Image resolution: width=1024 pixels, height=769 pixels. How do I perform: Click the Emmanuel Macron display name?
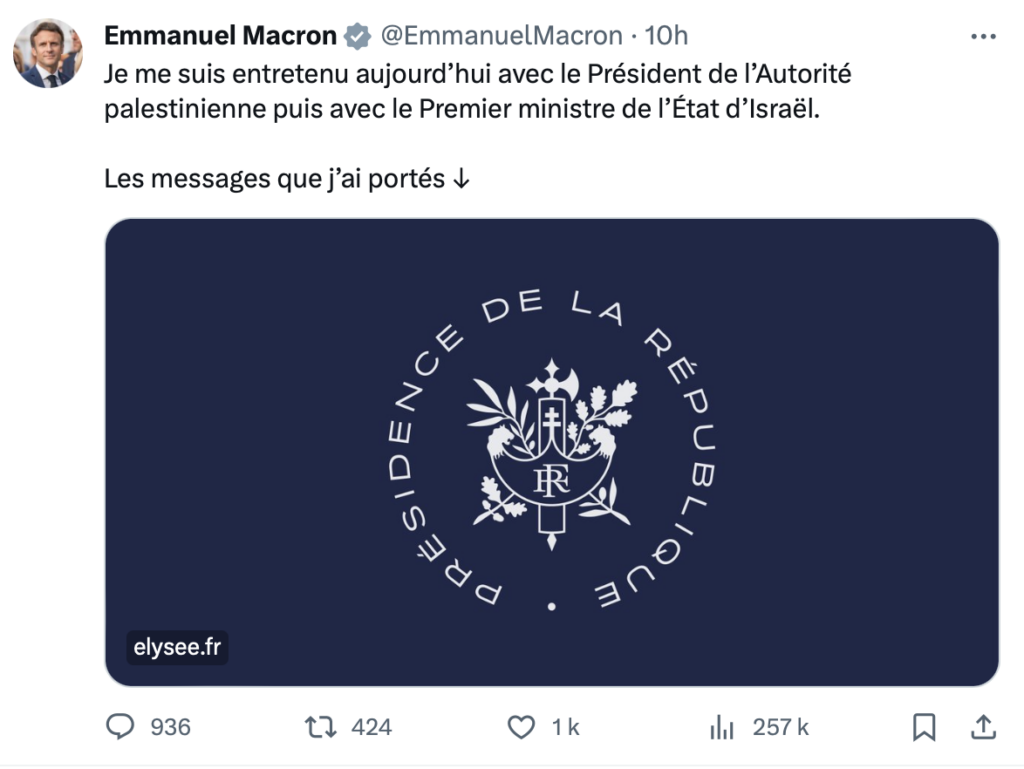tap(220, 36)
